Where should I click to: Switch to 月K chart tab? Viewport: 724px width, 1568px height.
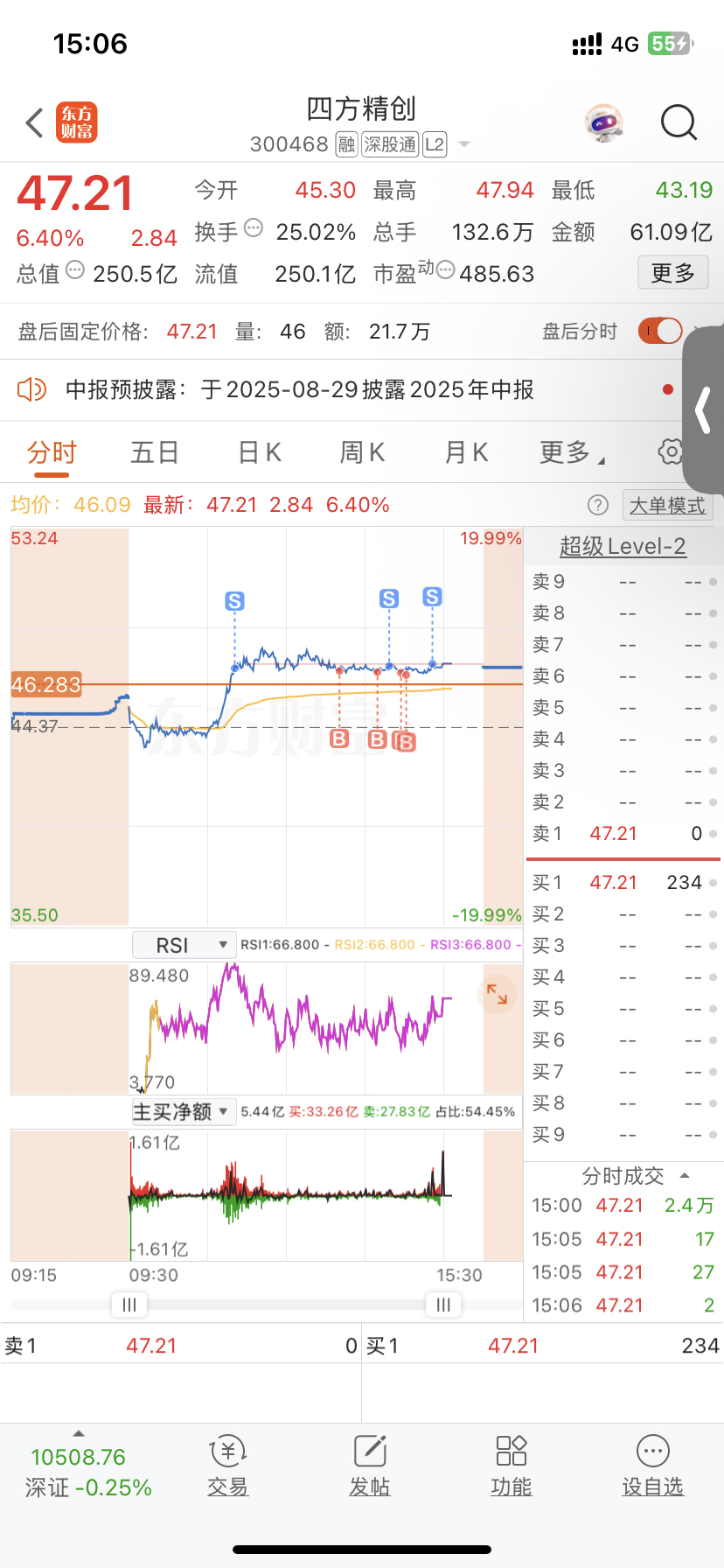(x=466, y=452)
